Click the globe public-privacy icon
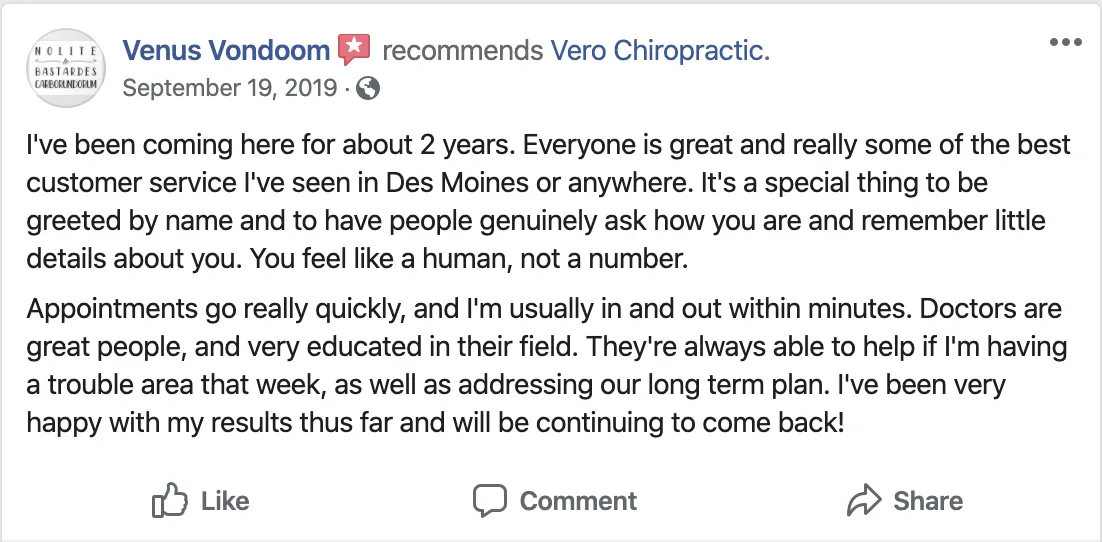This screenshot has height=542, width=1102. coord(368,89)
